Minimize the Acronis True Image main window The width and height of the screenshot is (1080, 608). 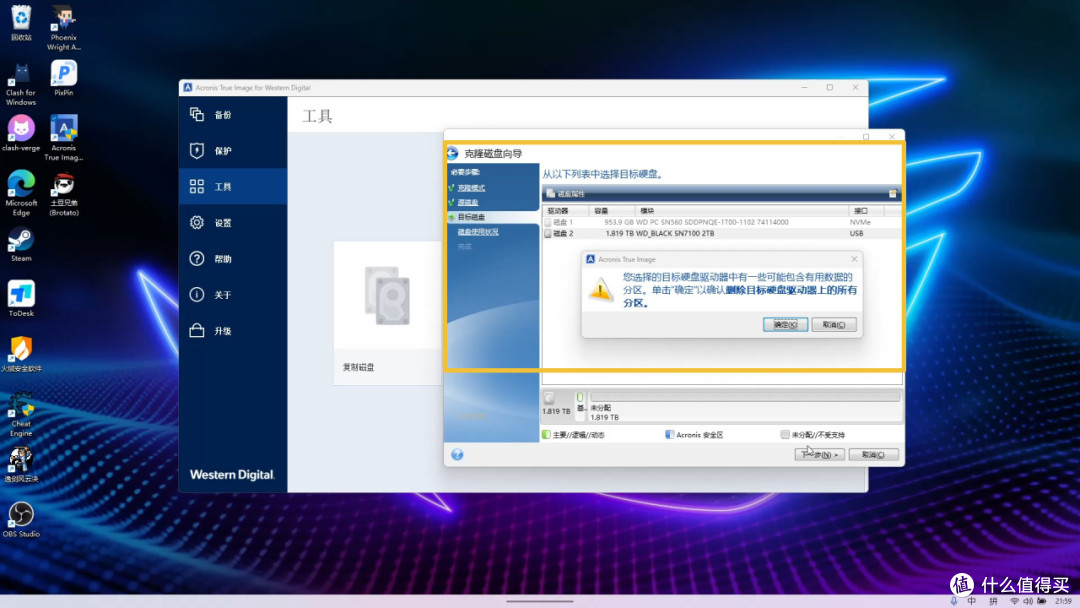pos(804,87)
